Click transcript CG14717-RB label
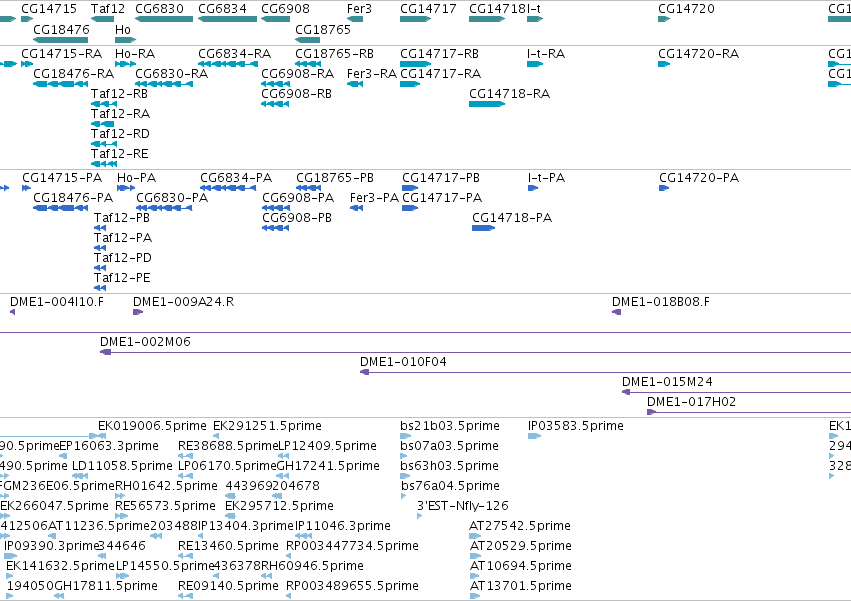Viewport: 851px width, 601px height. click(x=439, y=54)
